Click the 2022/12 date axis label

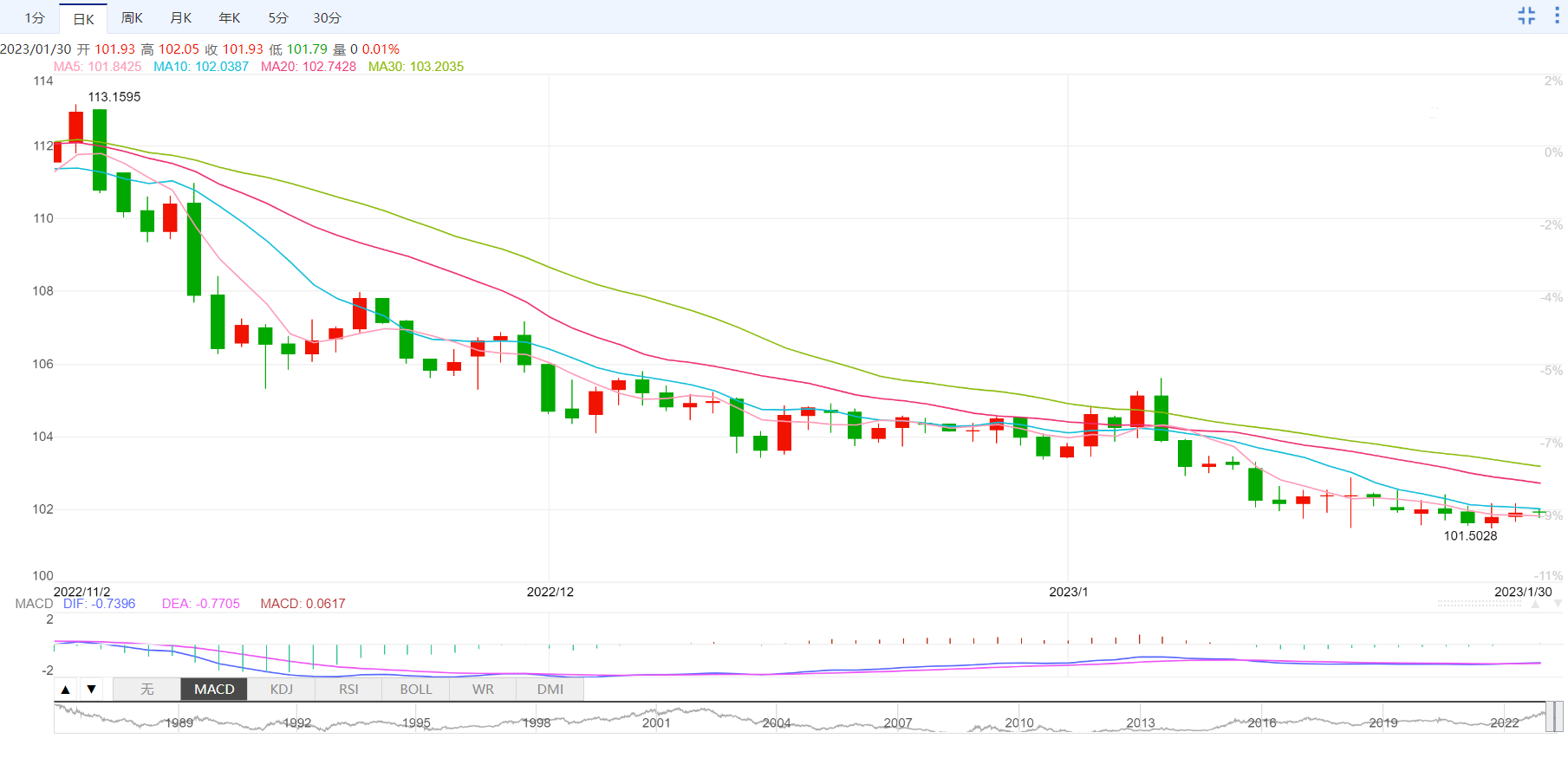click(550, 593)
